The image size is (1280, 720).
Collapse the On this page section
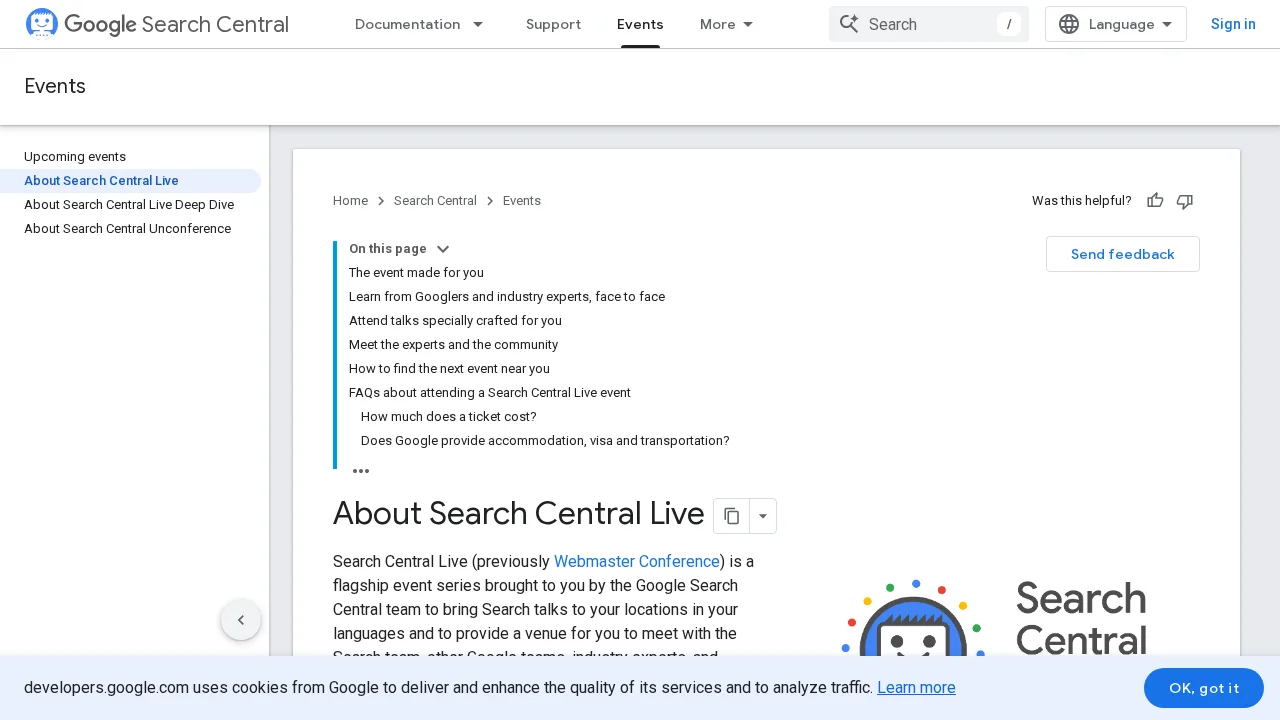pos(443,249)
